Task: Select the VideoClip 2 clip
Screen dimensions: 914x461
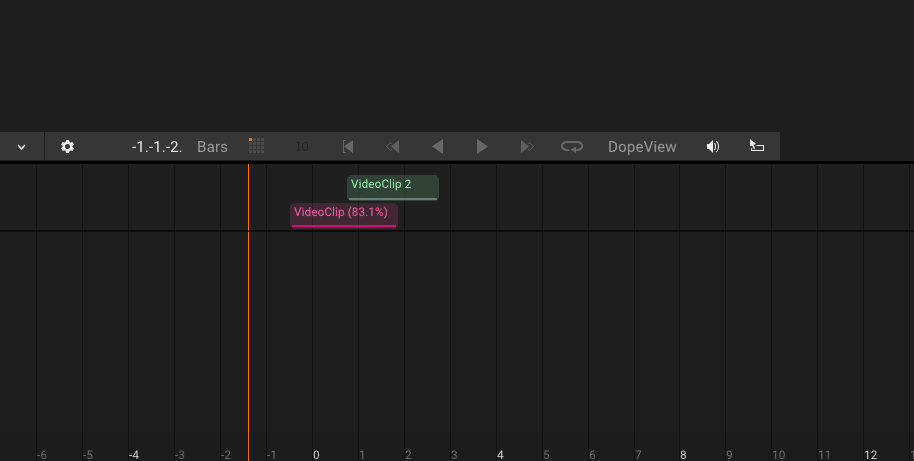Action: [393, 188]
